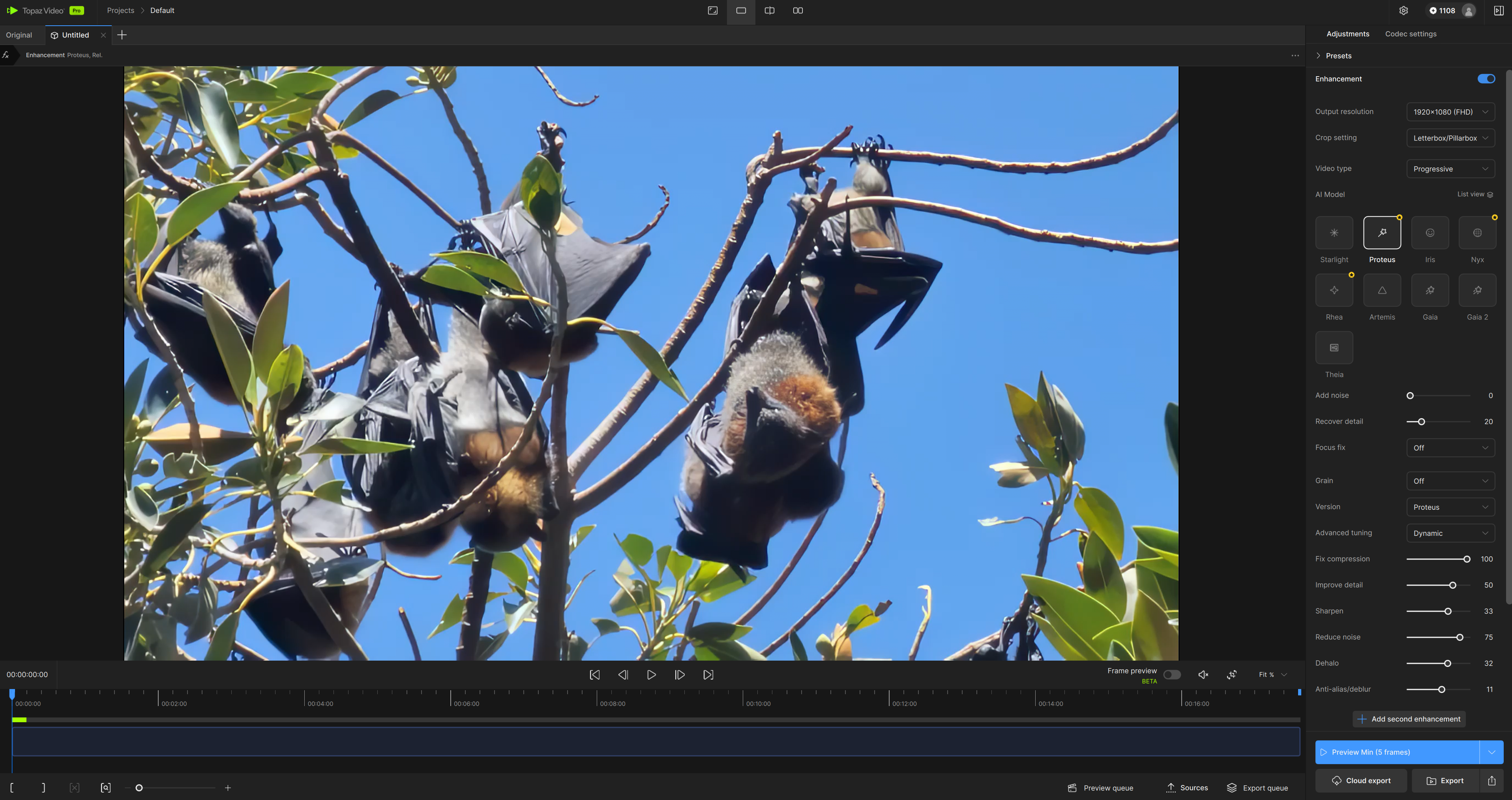The height and width of the screenshot is (800, 1512).
Task: Choose the Iris AI model
Action: (1429, 233)
